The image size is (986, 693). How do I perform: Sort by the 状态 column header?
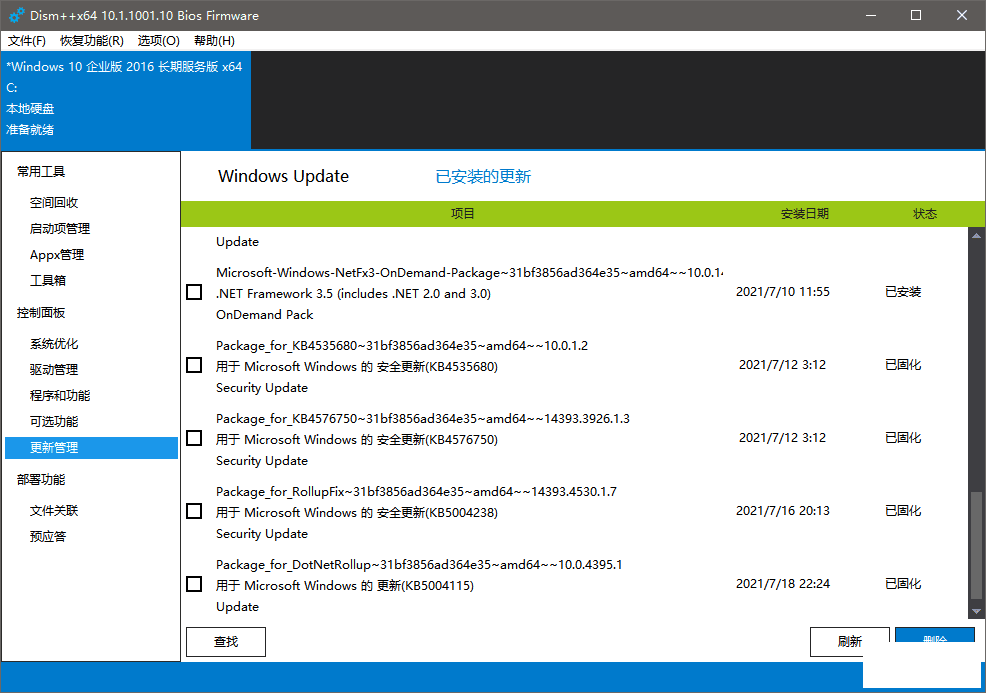pos(924,214)
